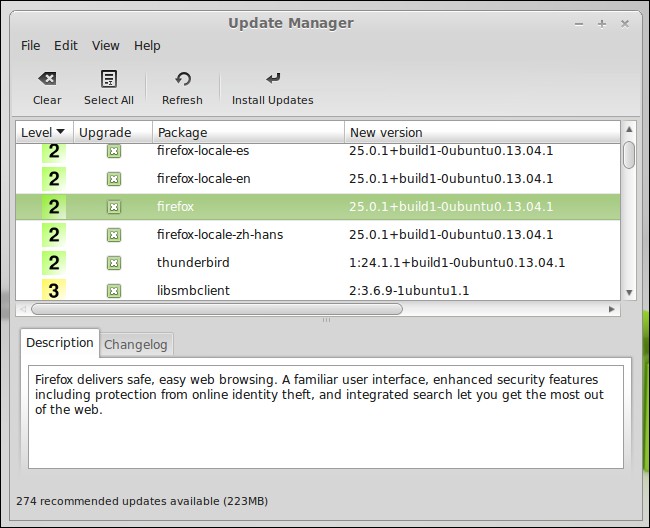Click level 2 badge of firefox-locale-zh-hans row
This screenshot has width=650, height=528.
point(54,235)
